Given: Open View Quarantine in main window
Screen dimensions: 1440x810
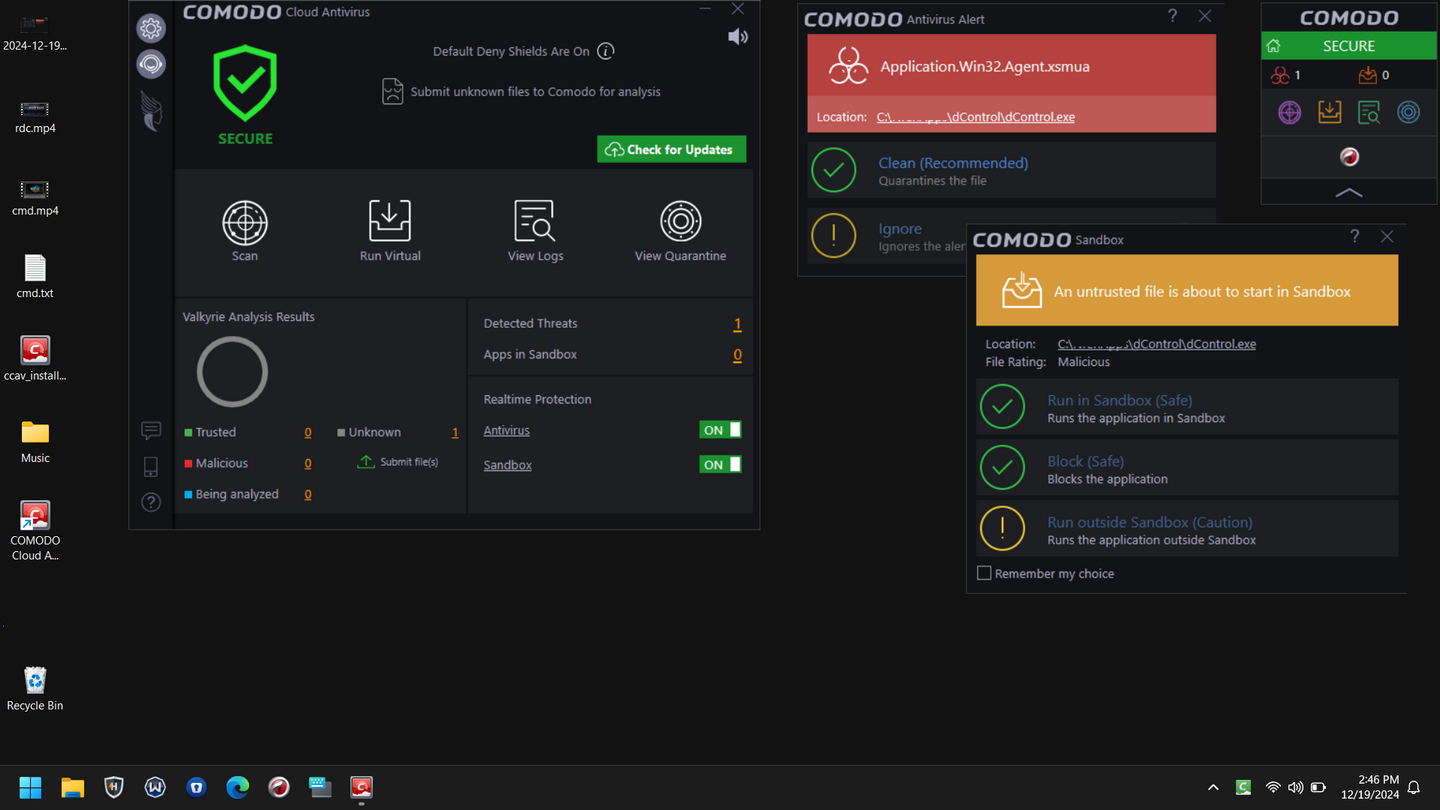Looking at the screenshot, I should click(680, 231).
